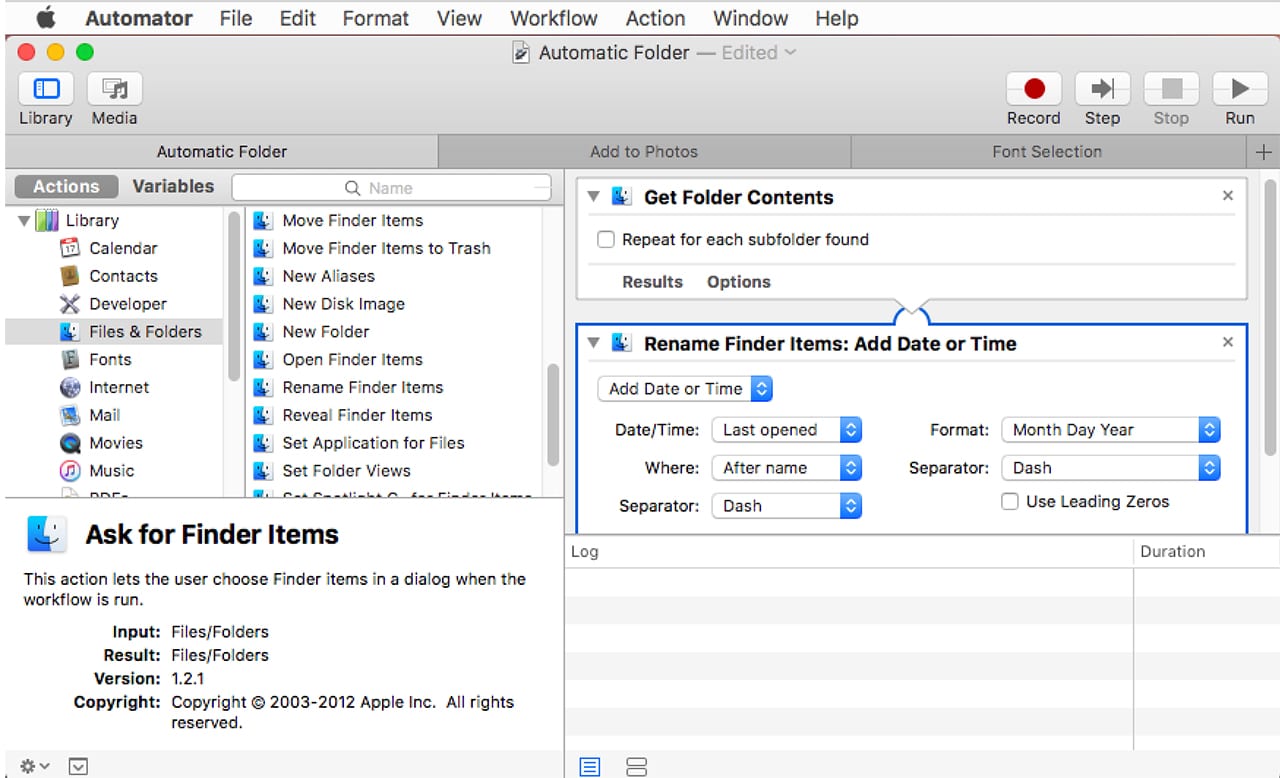Click the Run workflow icon

click(x=1239, y=89)
